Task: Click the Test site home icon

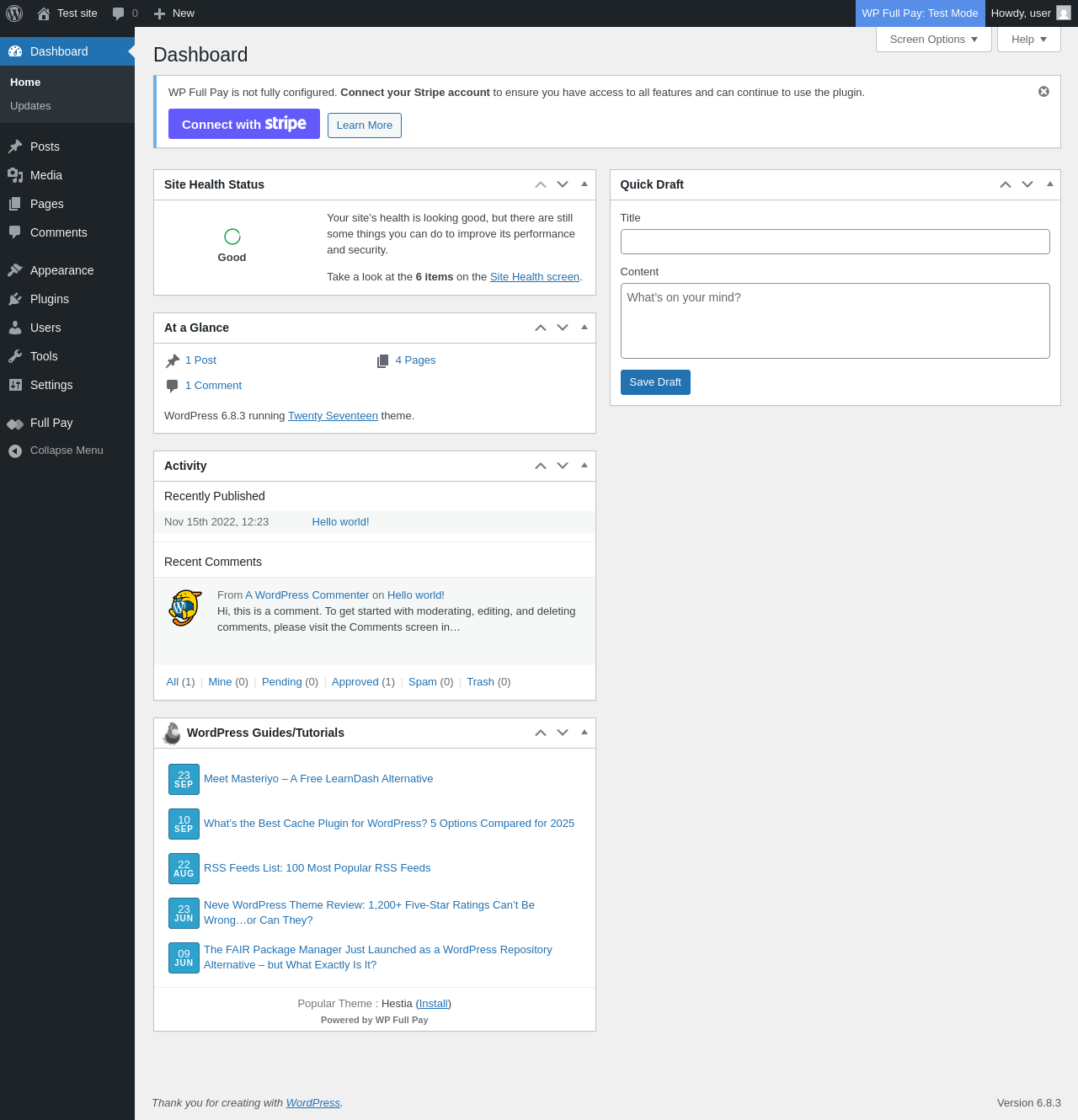Action: 44,13
